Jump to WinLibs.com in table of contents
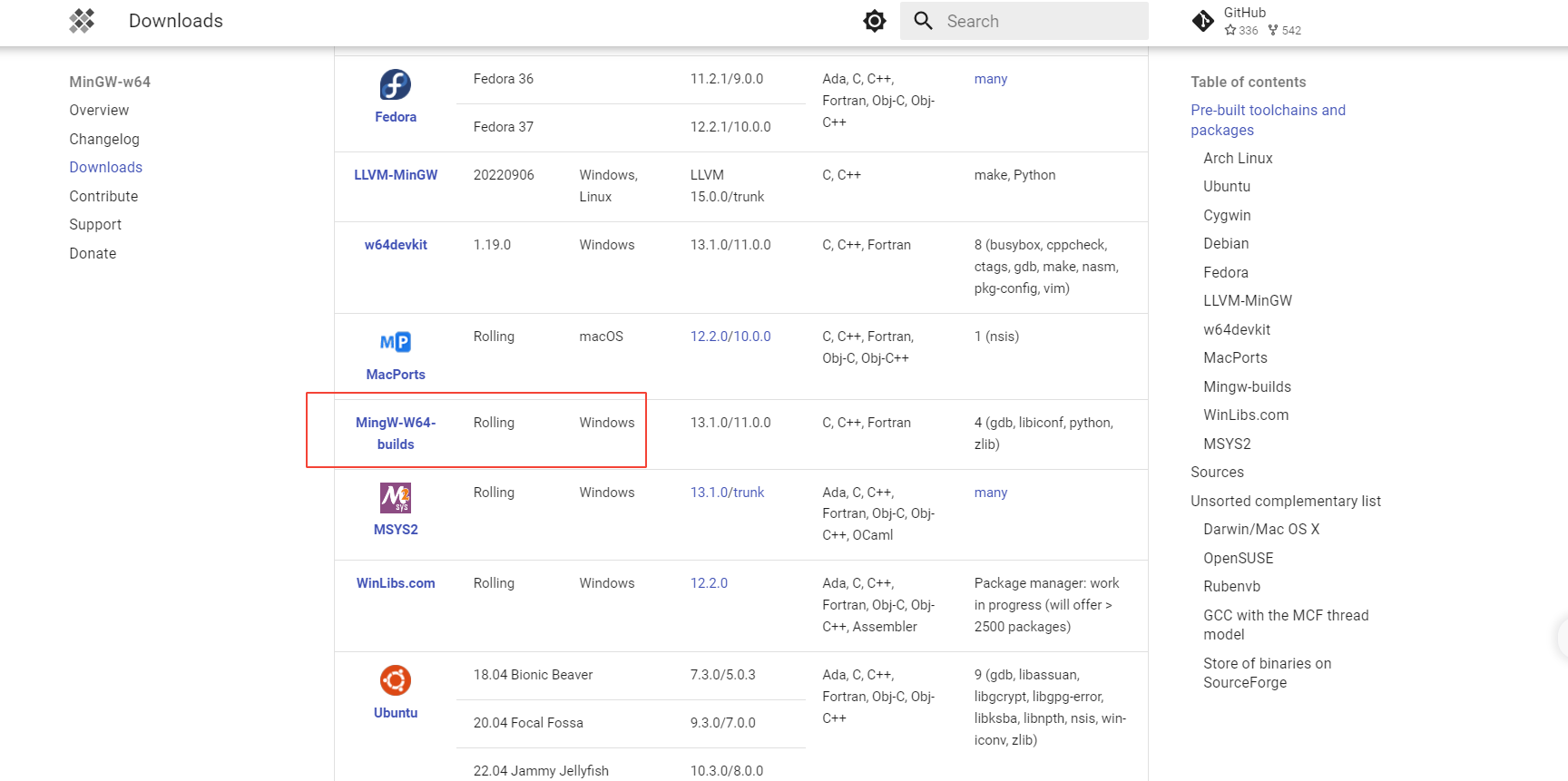 click(x=1246, y=415)
